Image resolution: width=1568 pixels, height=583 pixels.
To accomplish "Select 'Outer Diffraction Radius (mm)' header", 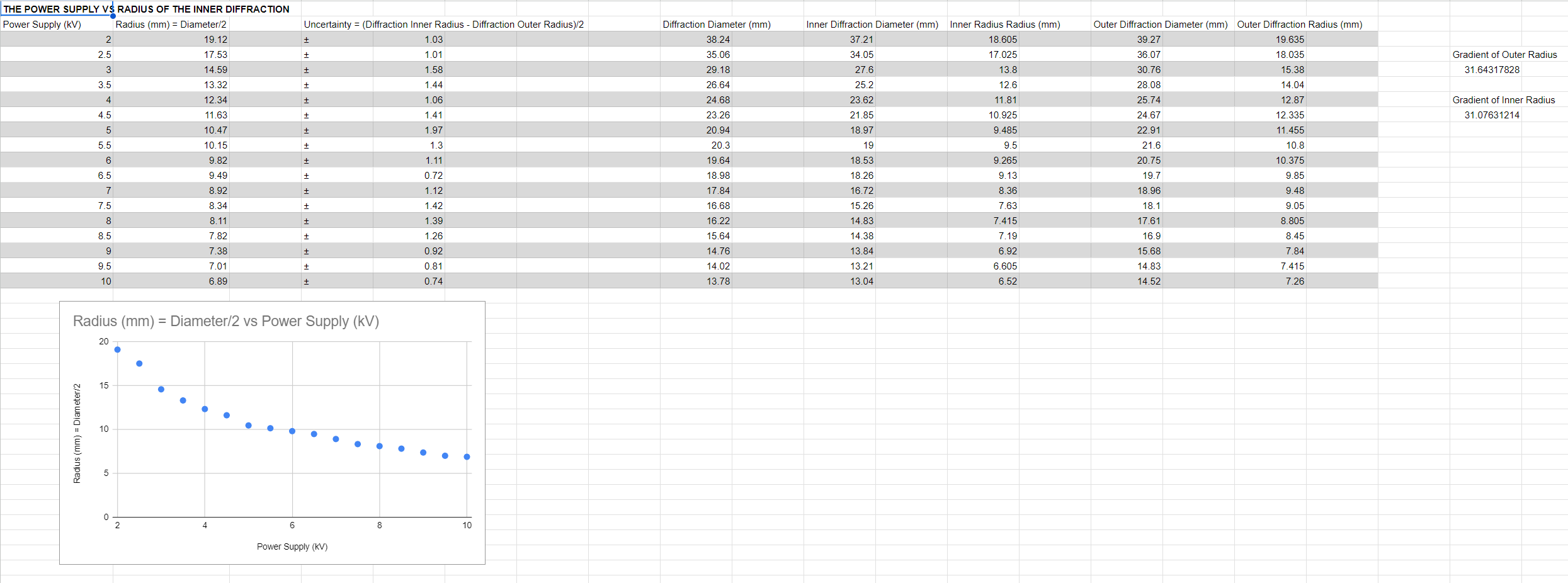I will (x=1300, y=24).
